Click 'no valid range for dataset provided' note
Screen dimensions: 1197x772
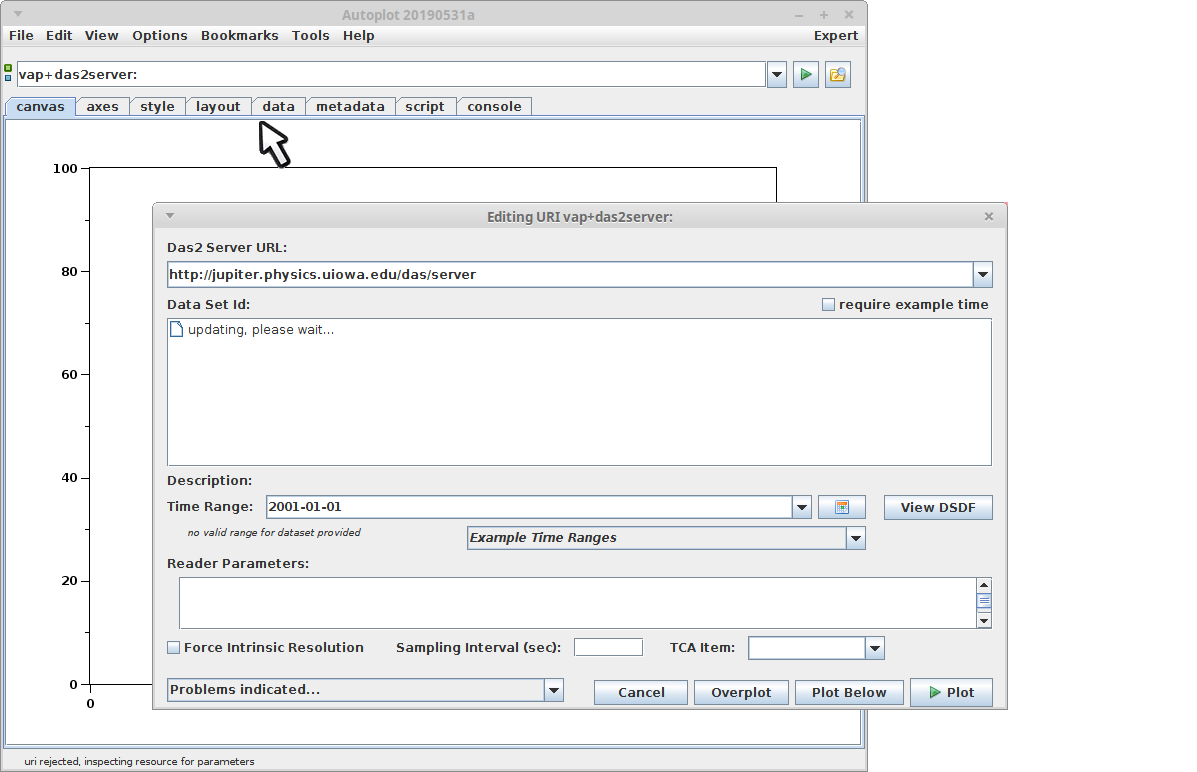(274, 532)
